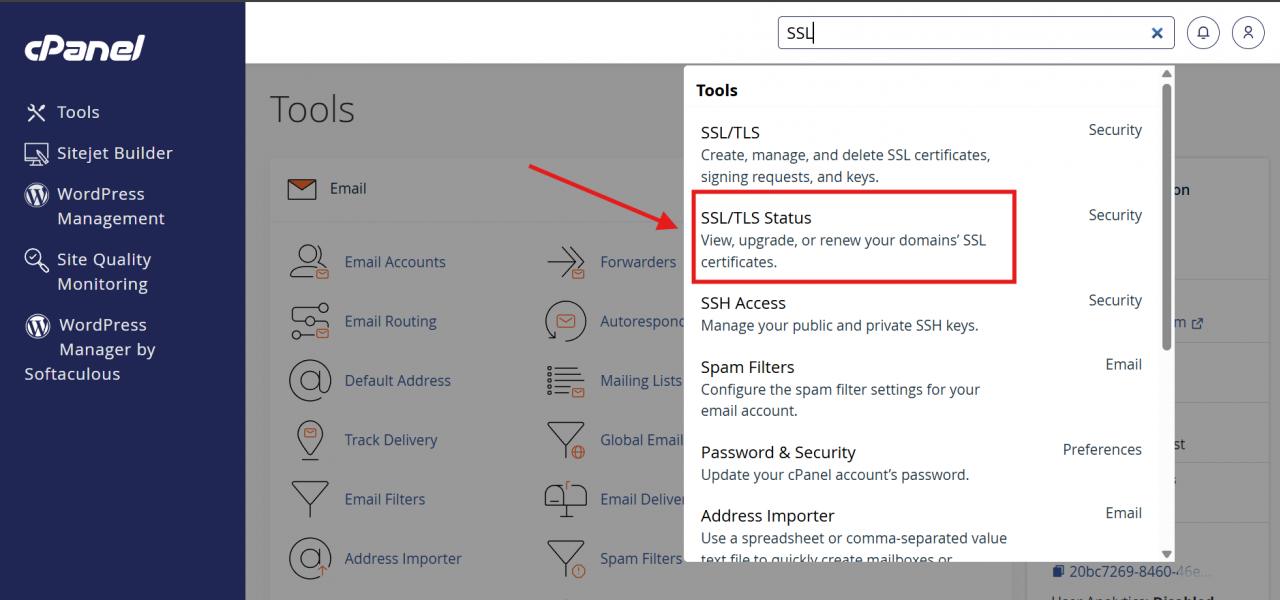Viewport: 1280px width, 600px height.
Task: Click the Email Accounts icon
Action: 309,262
